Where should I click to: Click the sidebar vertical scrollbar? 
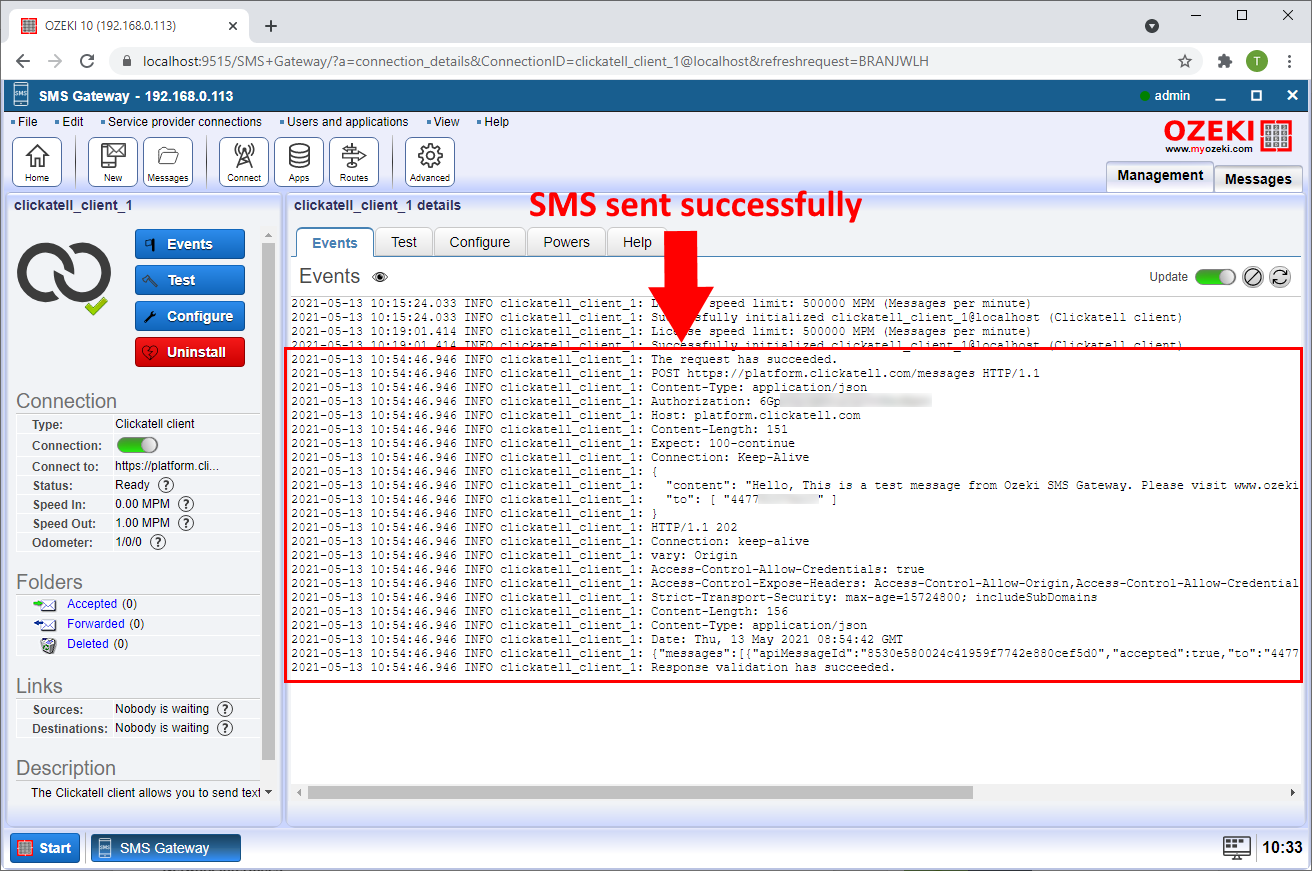point(268,500)
